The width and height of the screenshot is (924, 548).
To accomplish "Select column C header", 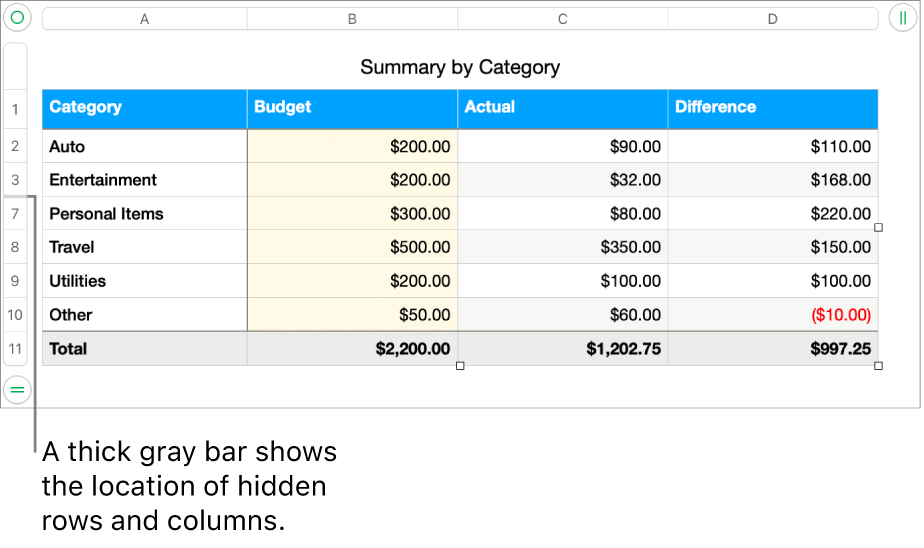I will click(x=563, y=19).
